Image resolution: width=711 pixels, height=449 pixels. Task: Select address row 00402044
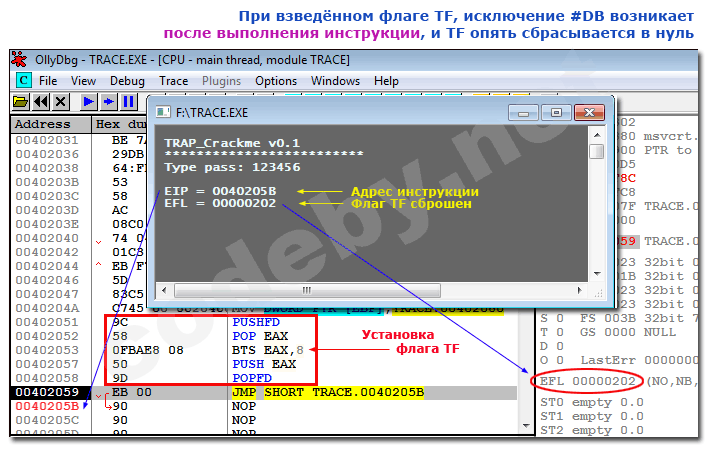coord(47,267)
